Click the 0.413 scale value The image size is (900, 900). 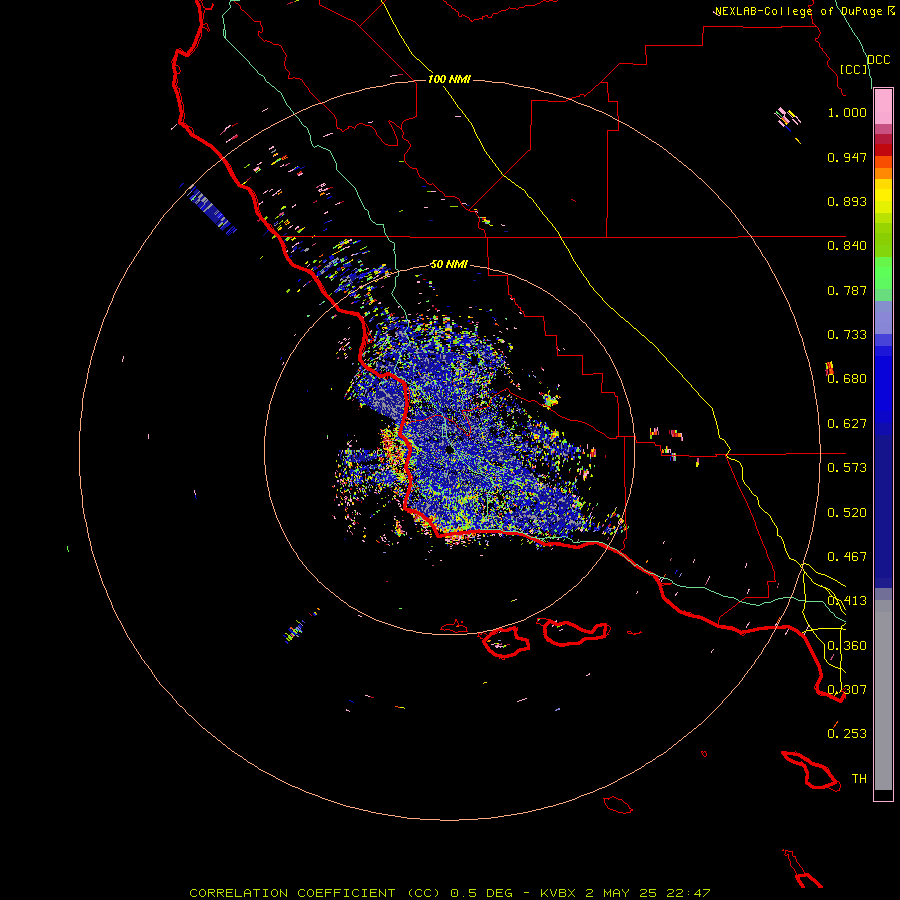click(x=847, y=601)
